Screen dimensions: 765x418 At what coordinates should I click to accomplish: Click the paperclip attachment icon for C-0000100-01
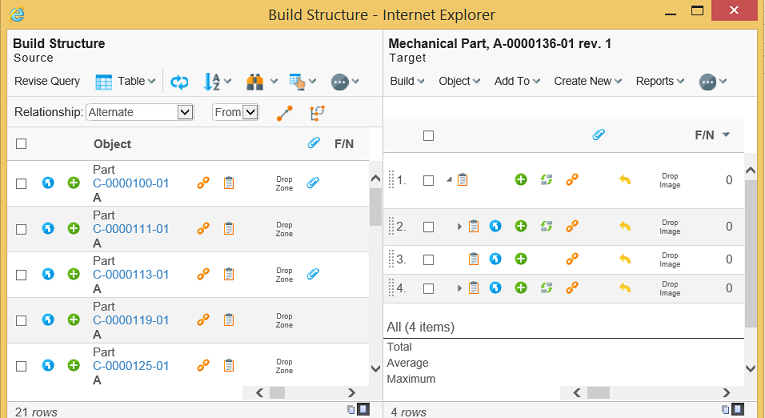point(313,183)
